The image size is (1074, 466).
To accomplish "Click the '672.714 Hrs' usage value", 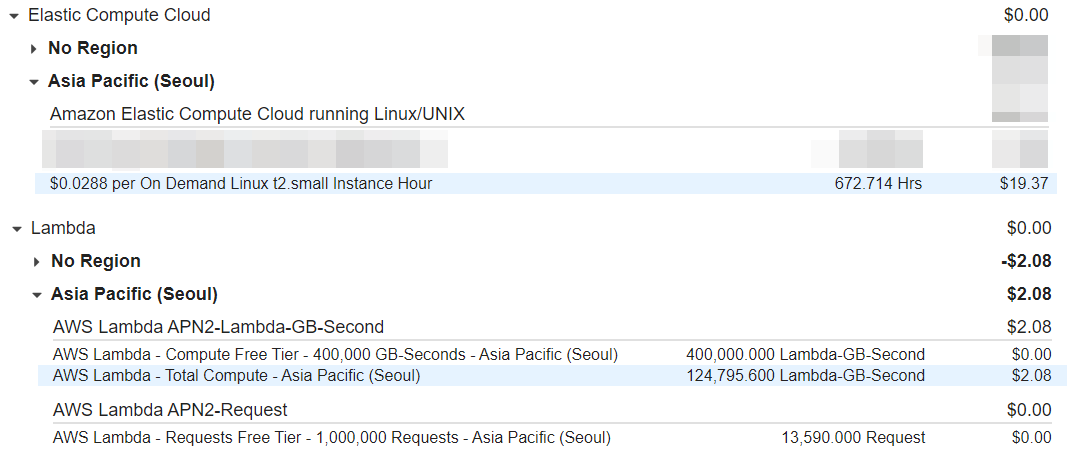I will pyautogui.click(x=878, y=184).
